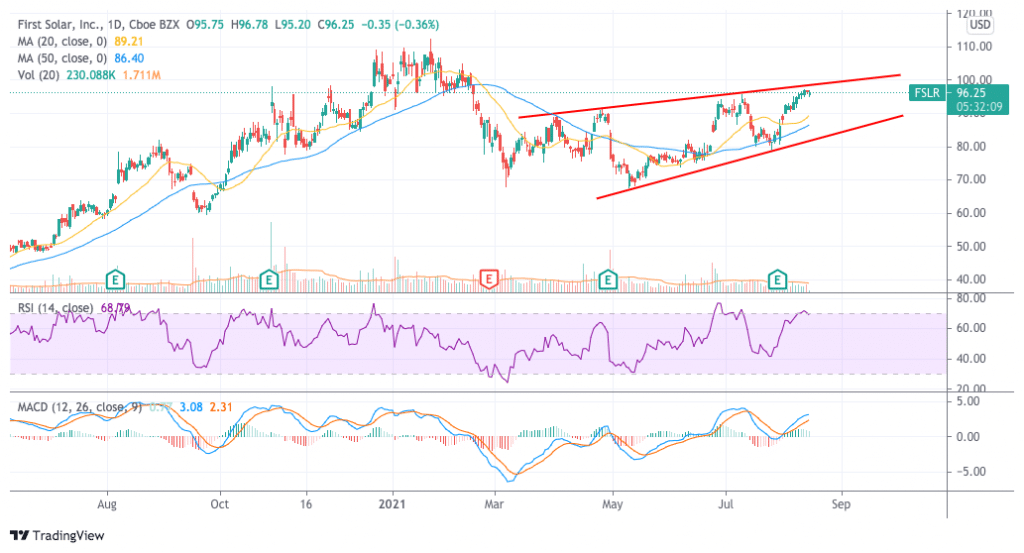Click the 2021 label on time axis
This screenshot has width=1024, height=553.
pos(392,504)
